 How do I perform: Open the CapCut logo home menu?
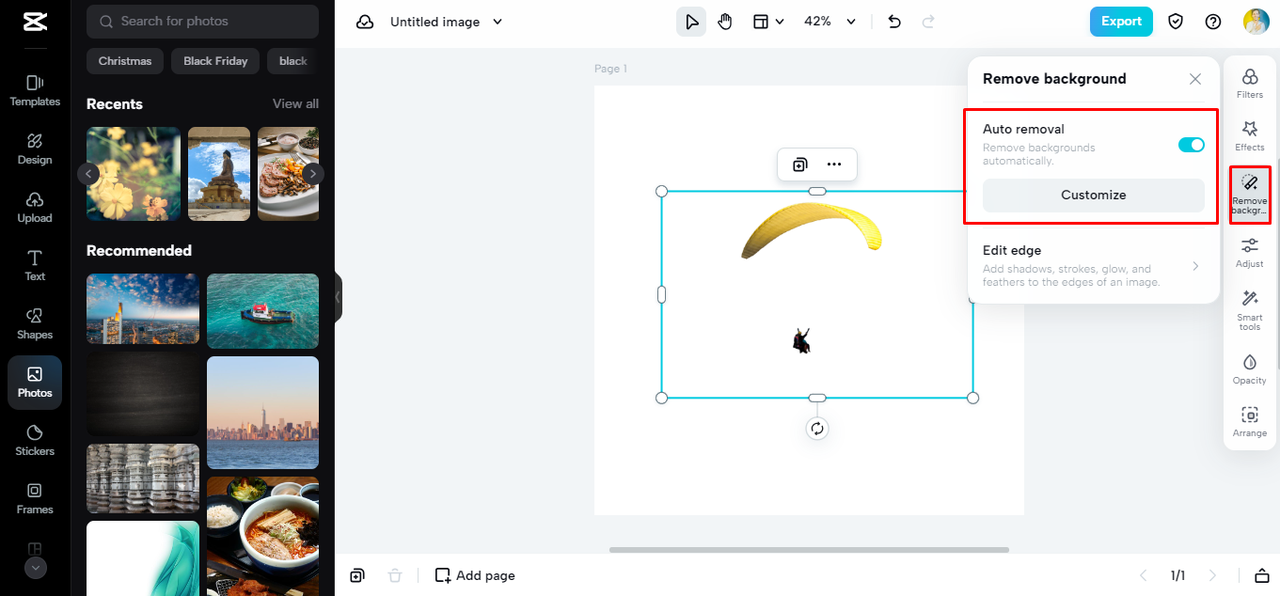34,24
